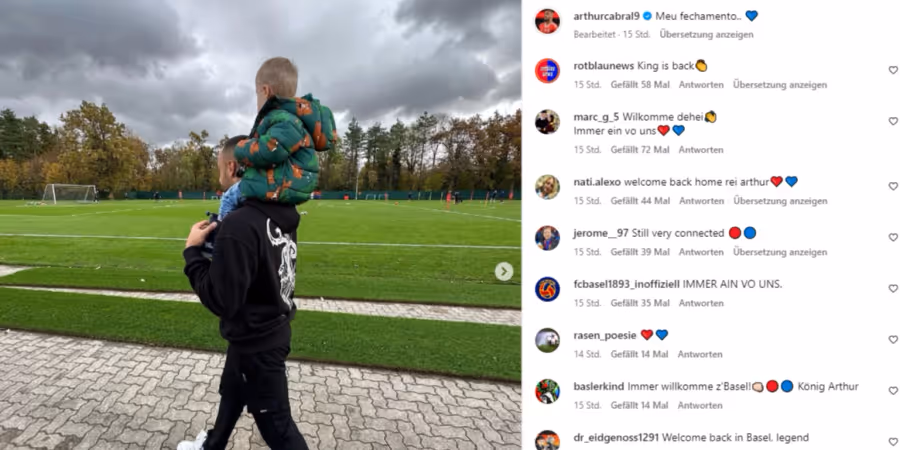The image size is (900, 450).
Task: Tap the heart icon on rasen_poesie's comment
Action: pos(893,339)
